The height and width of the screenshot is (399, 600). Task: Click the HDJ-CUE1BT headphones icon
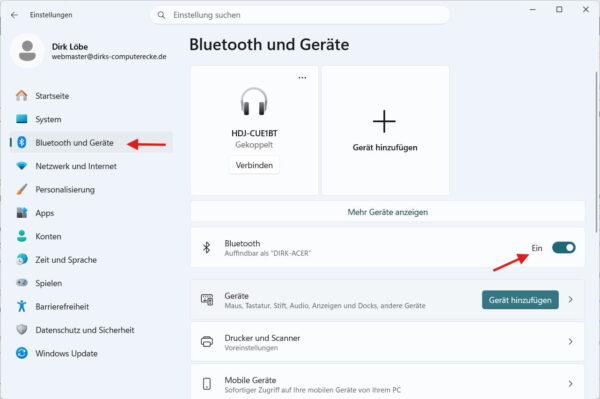[254, 101]
